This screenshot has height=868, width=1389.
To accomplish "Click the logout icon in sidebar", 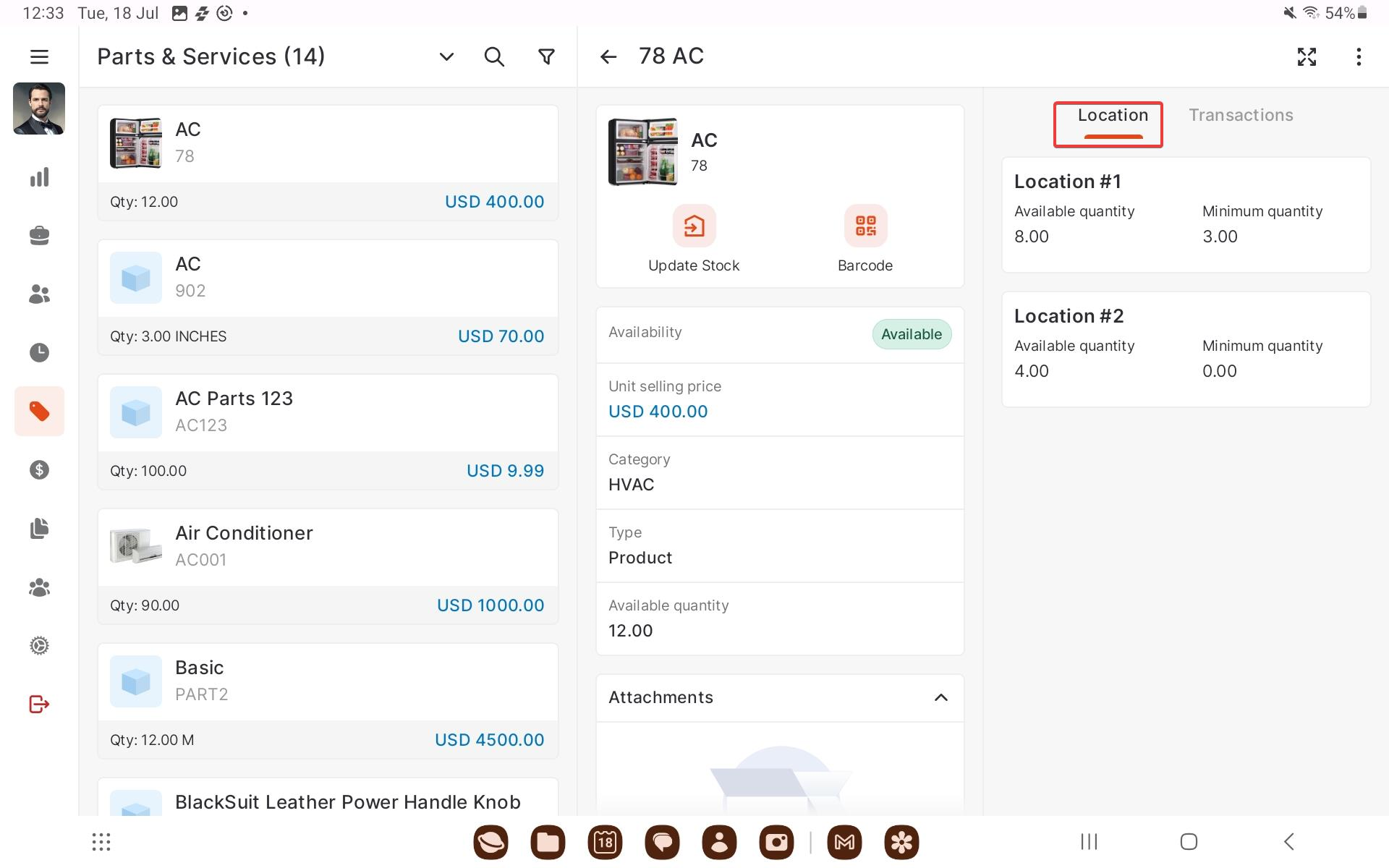I will 39,704.
